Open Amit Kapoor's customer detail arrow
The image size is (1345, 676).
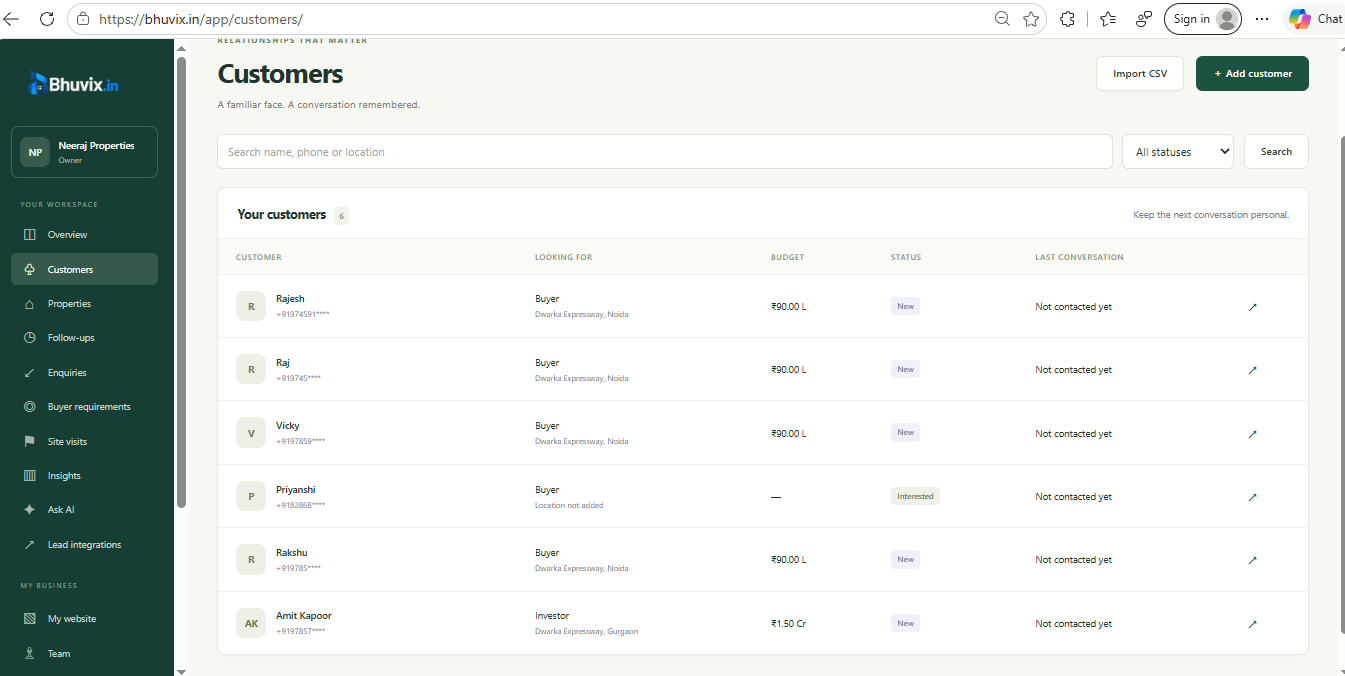pyautogui.click(x=1253, y=624)
